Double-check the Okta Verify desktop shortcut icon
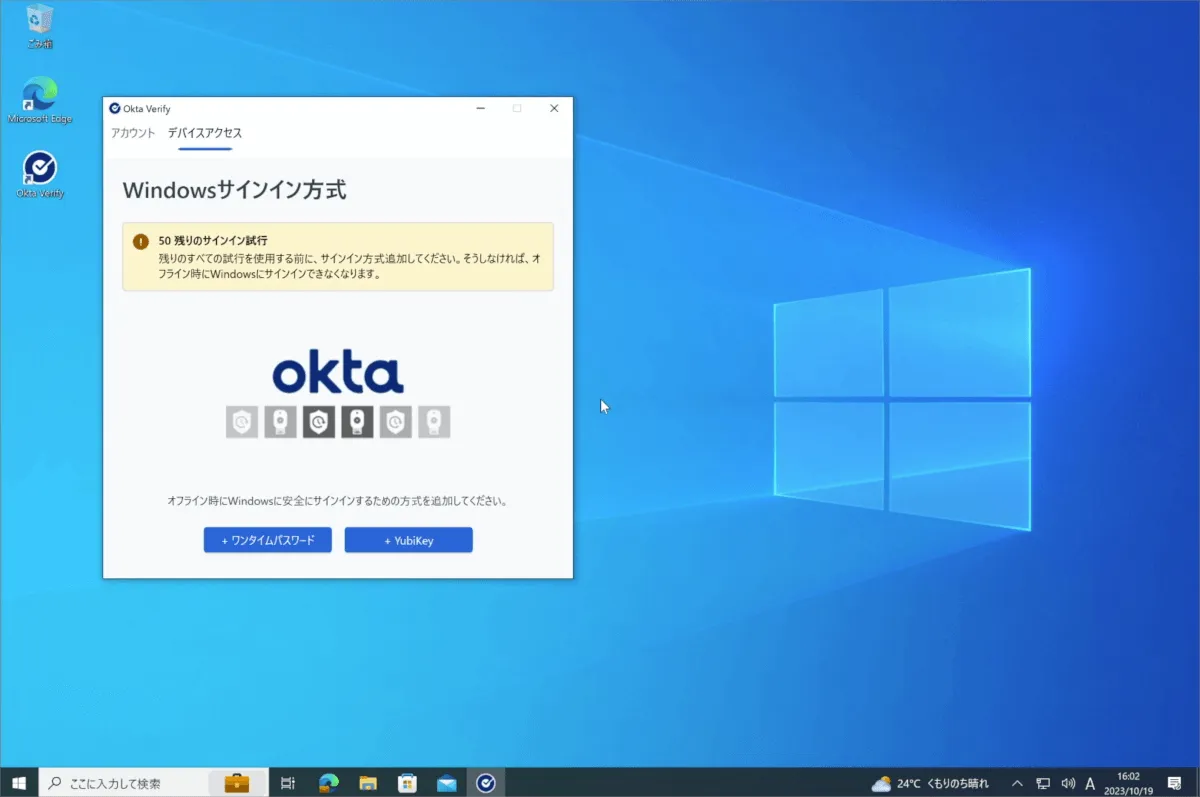Screen dimensions: 1200x797 (x=40, y=168)
